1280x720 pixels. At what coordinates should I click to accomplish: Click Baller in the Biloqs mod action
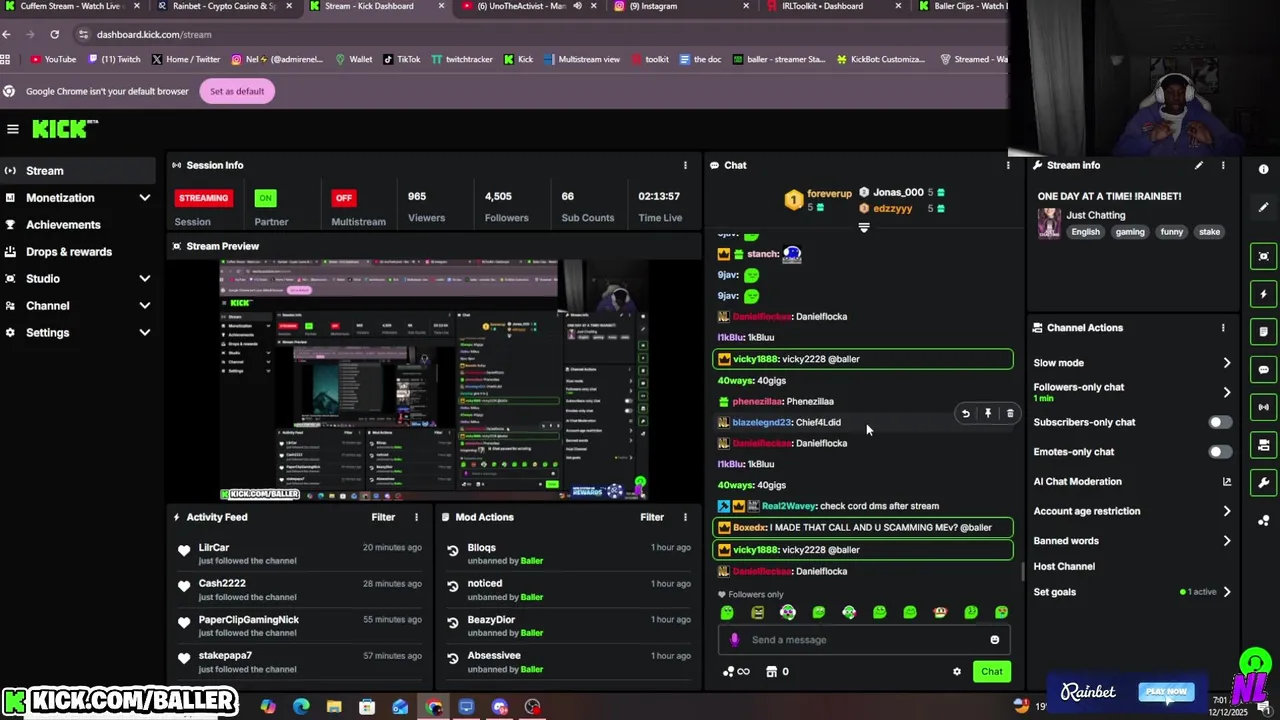pyautogui.click(x=532, y=561)
